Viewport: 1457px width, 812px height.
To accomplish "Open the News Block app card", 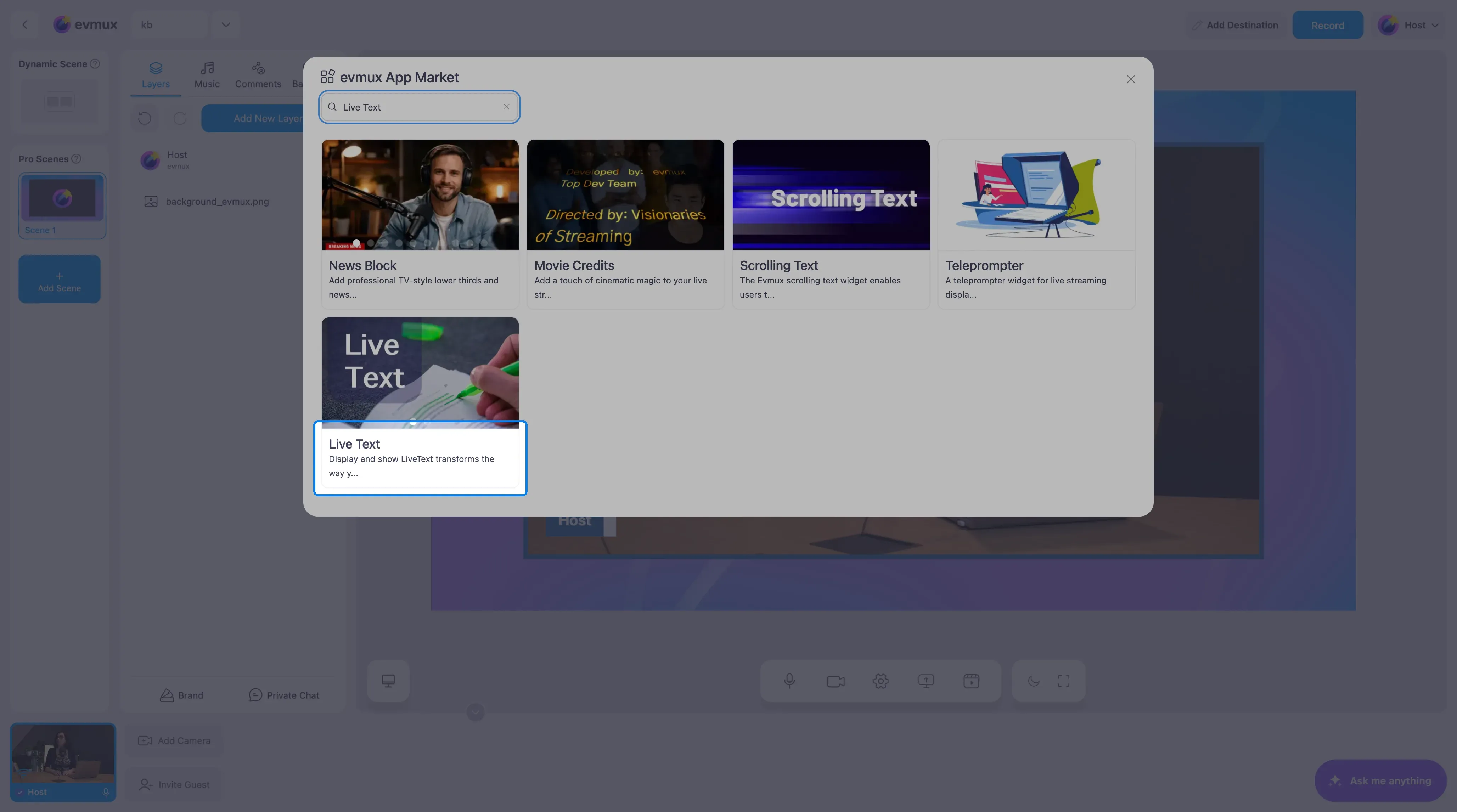I will (x=420, y=224).
